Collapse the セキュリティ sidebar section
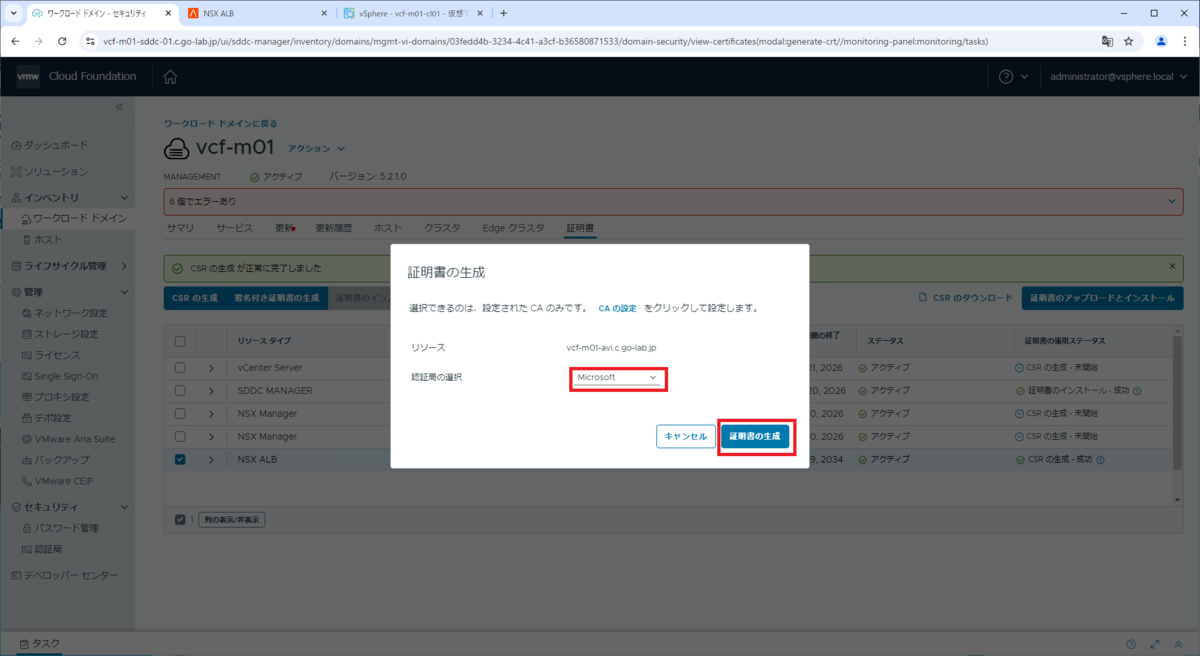 (x=124, y=507)
